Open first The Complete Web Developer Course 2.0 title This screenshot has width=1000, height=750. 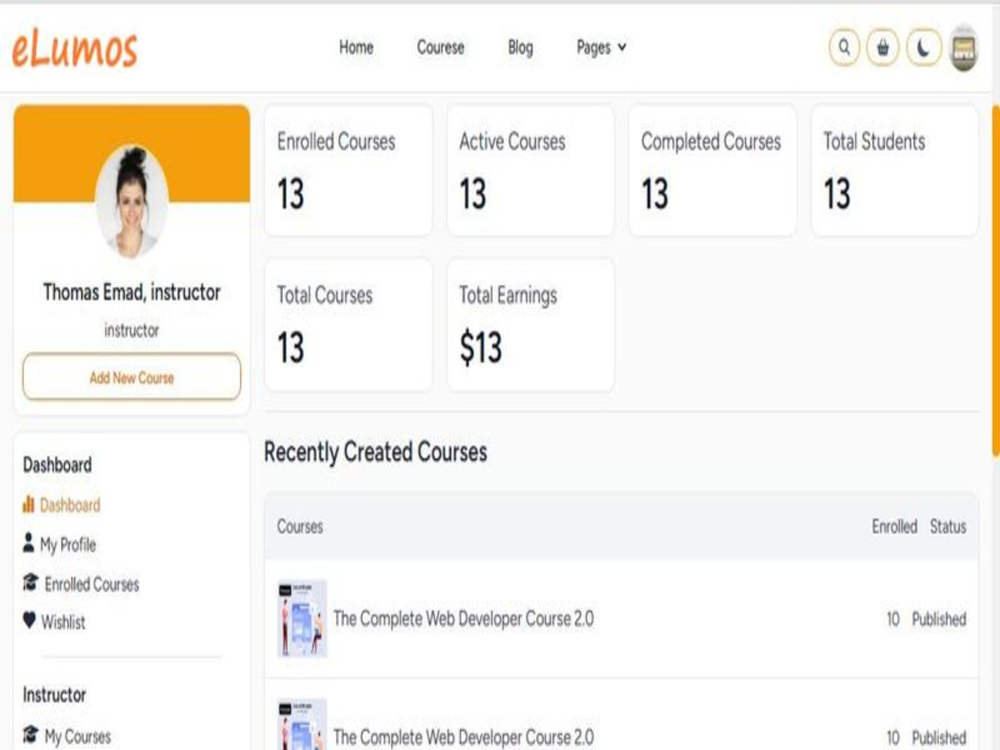tap(463, 619)
